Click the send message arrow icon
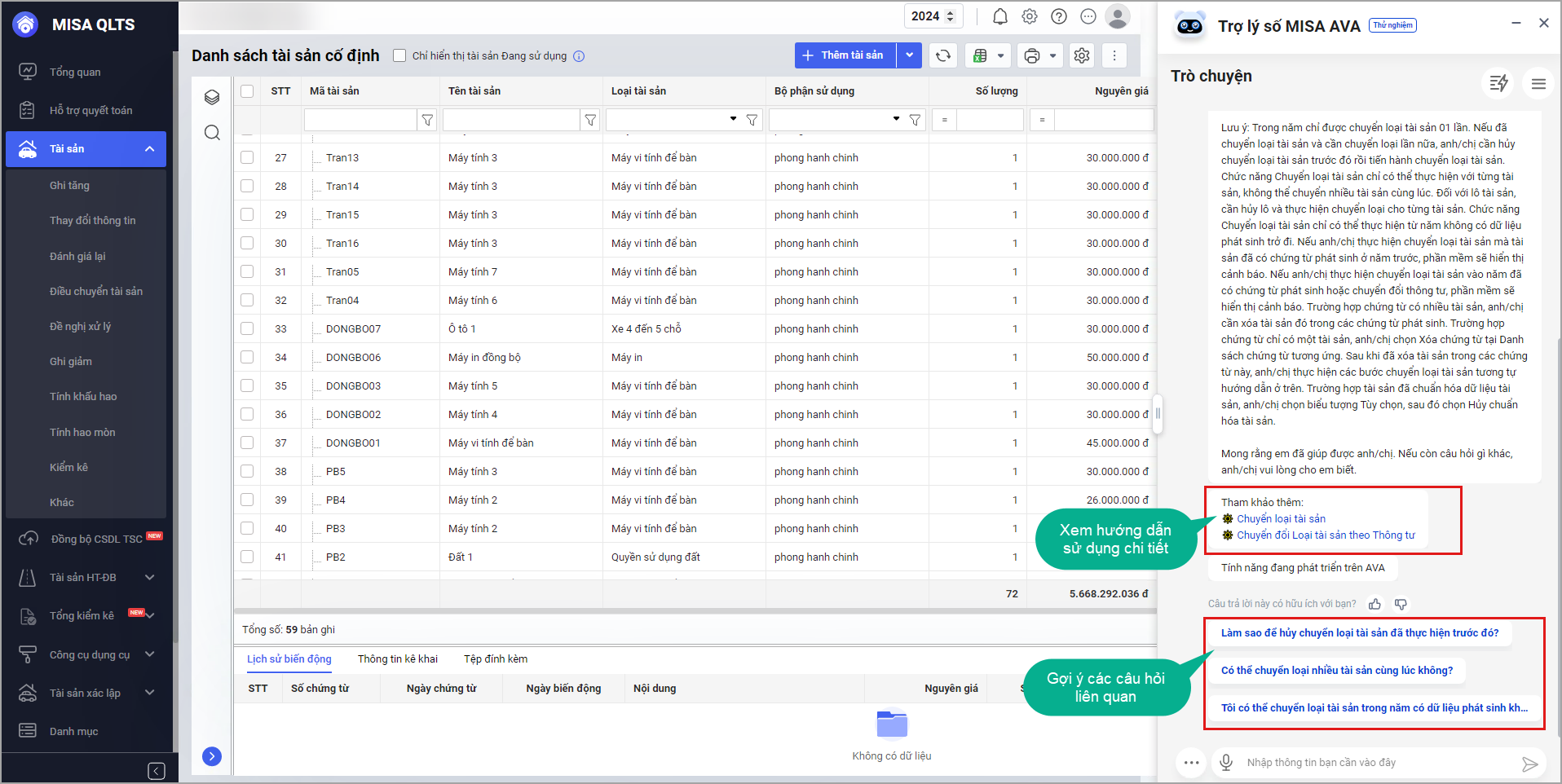Image resolution: width=1562 pixels, height=784 pixels. coord(1529,764)
